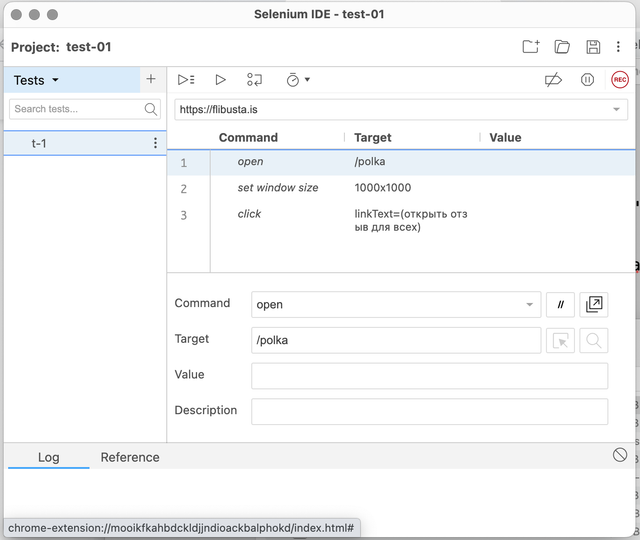Open the Command name dropdown list
The height and width of the screenshot is (540, 640).
tap(529, 305)
